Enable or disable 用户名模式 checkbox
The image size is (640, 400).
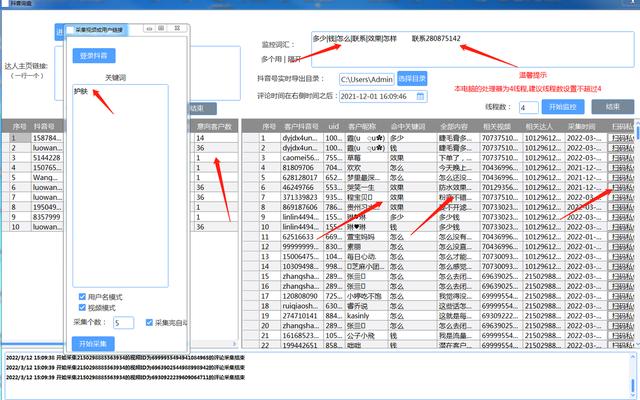click(x=83, y=296)
